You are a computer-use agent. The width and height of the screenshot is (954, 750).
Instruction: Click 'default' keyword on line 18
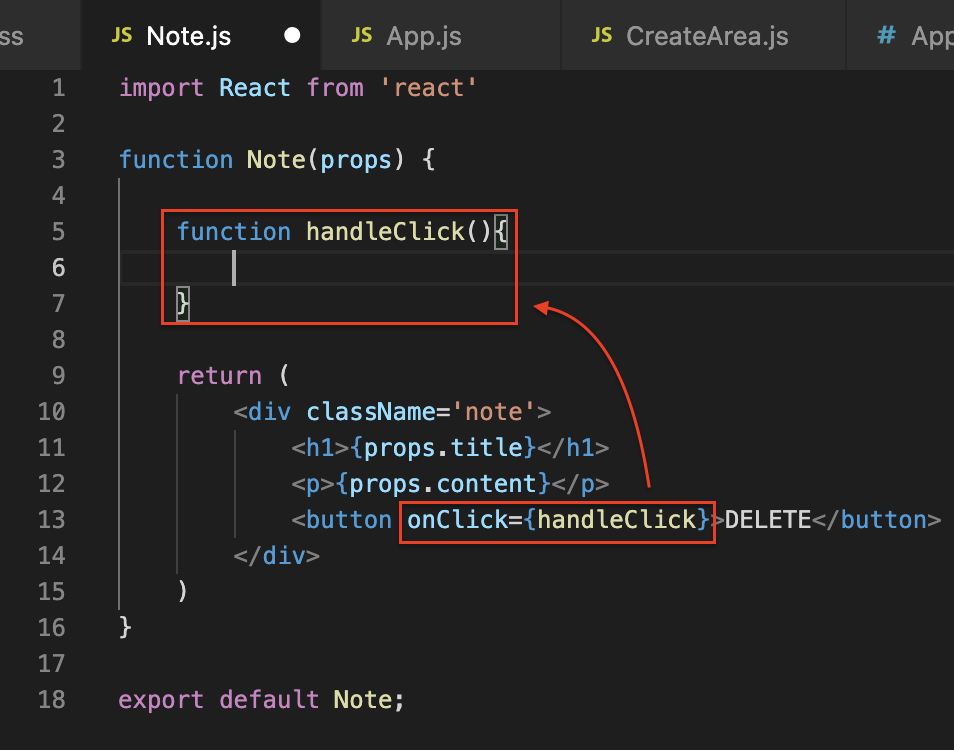coord(269,700)
